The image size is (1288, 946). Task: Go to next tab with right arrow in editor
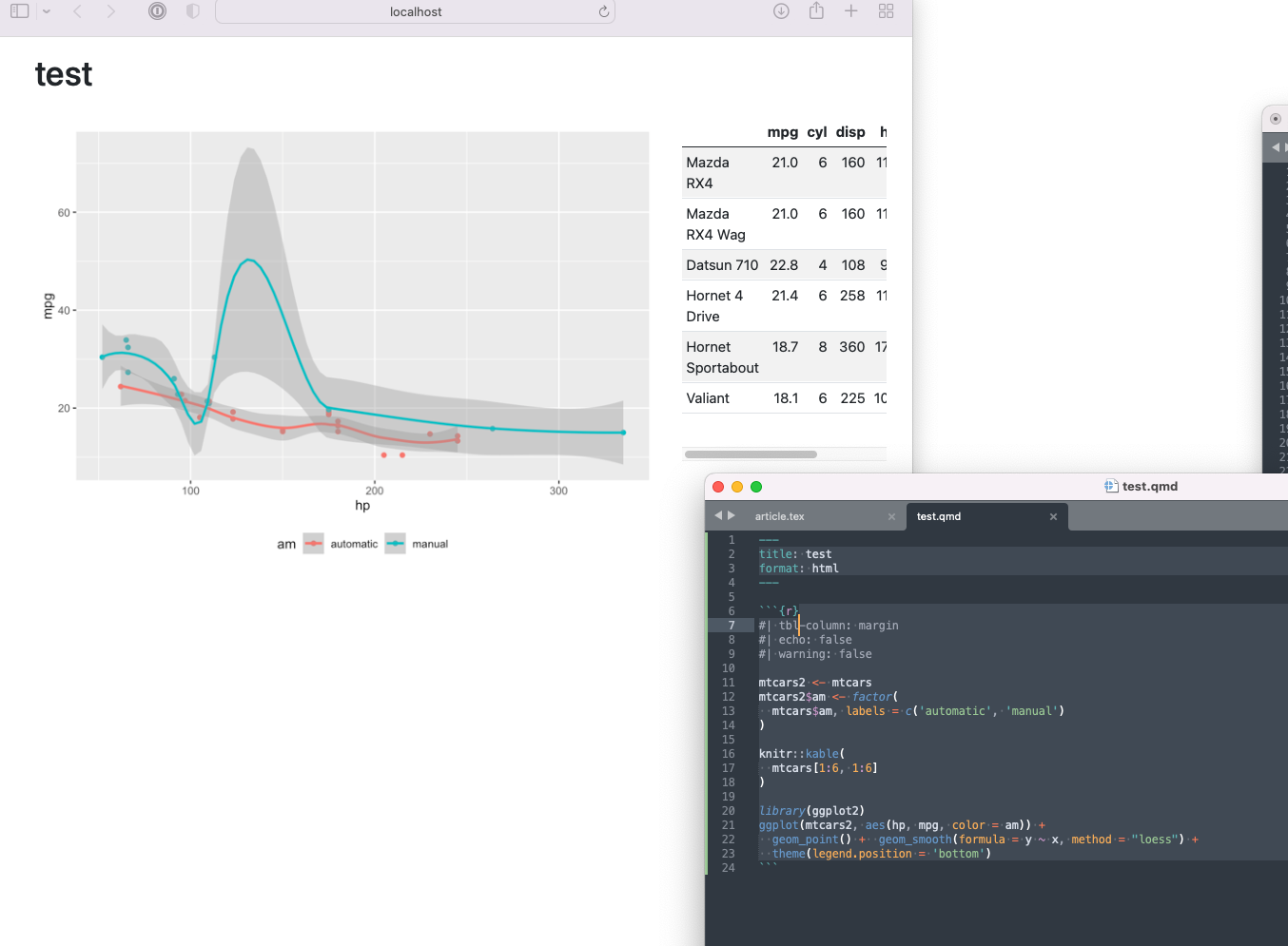click(x=732, y=515)
